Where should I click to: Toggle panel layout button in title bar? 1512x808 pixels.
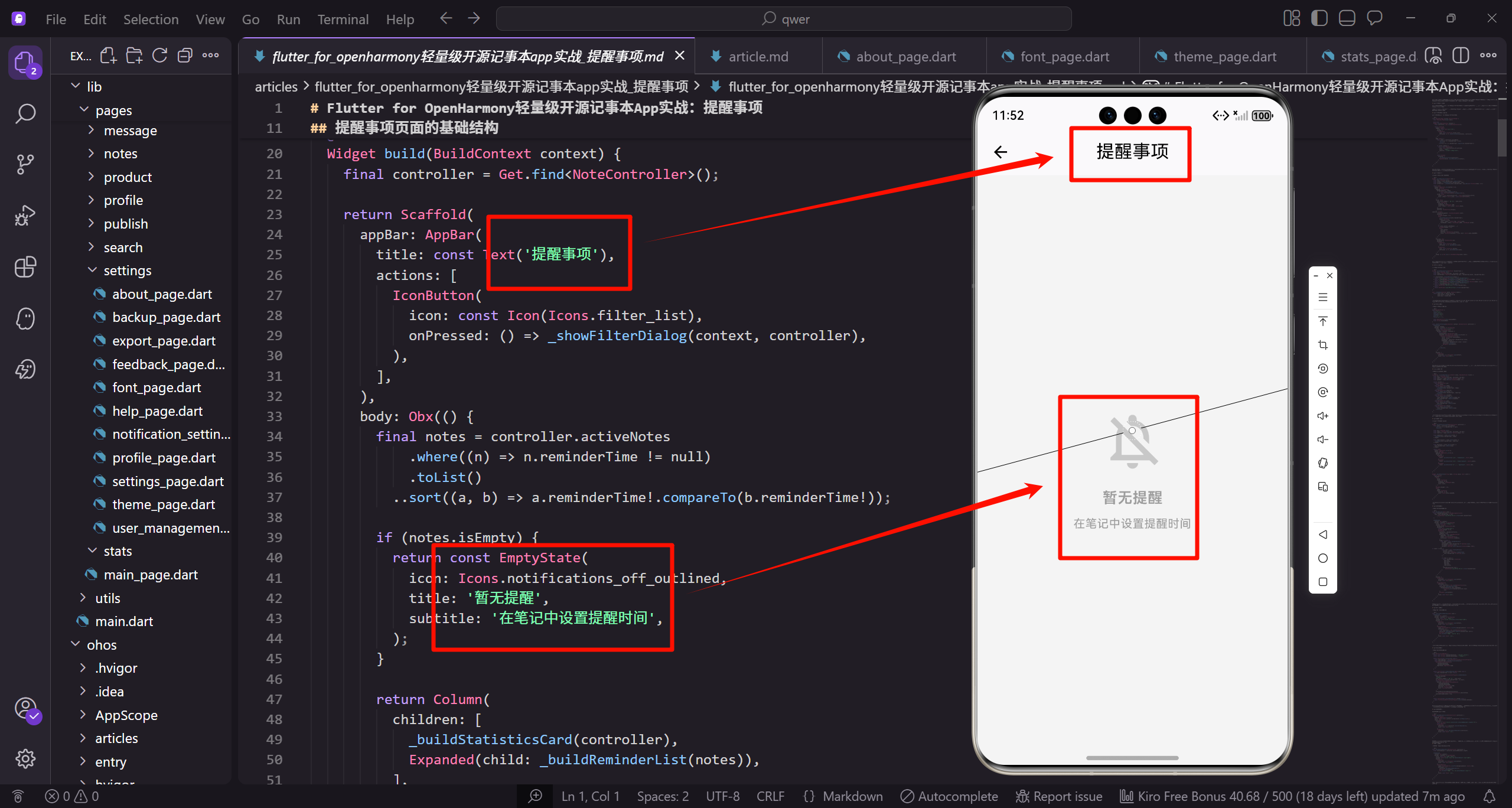[1347, 19]
